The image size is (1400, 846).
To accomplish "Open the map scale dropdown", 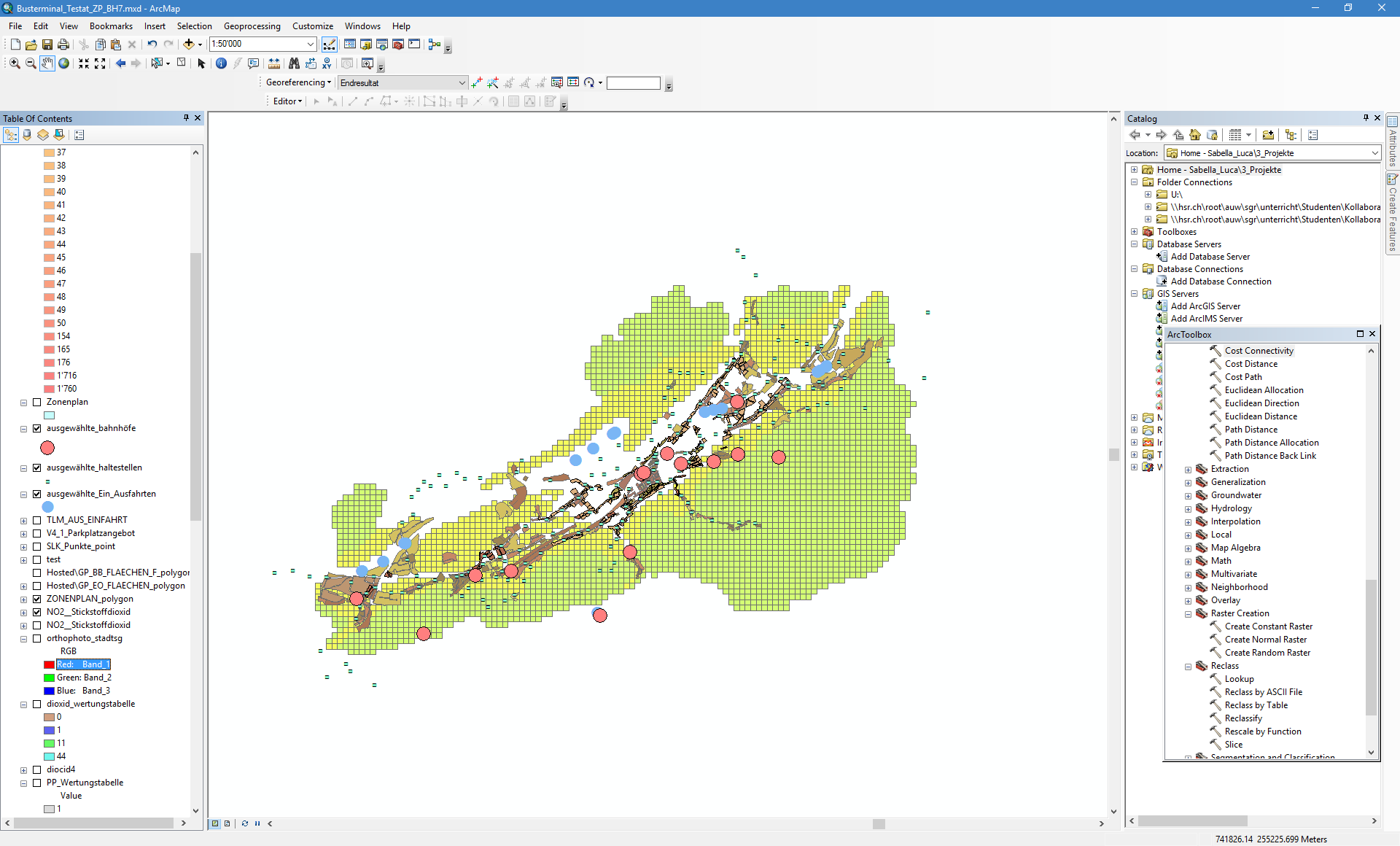I will point(311,44).
